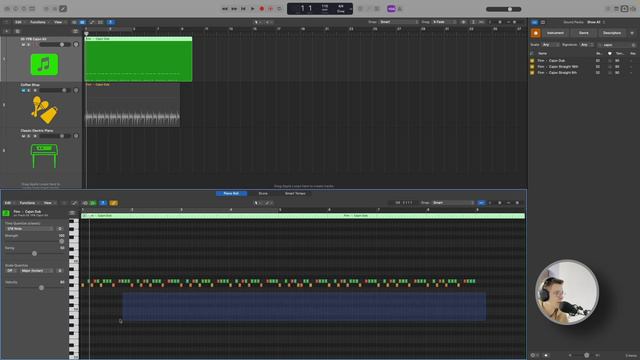Click the Genre filter button in Loop Browser

tap(584, 33)
